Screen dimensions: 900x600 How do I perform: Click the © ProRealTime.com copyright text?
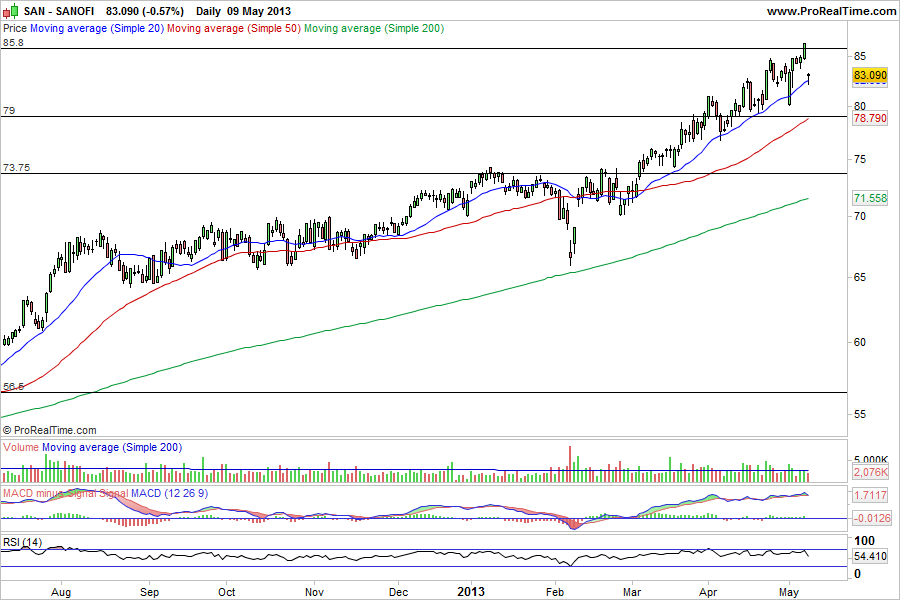(x=50, y=430)
